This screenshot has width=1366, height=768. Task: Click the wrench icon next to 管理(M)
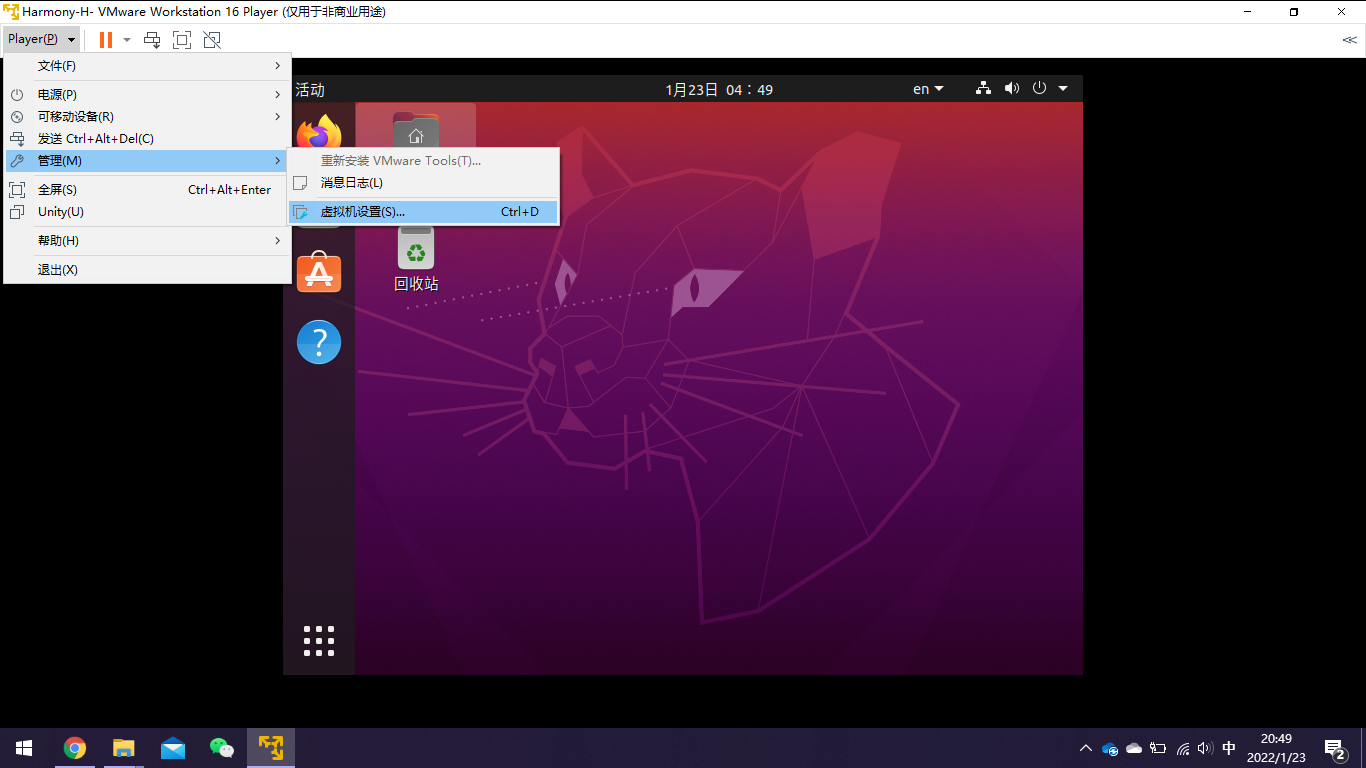17,161
